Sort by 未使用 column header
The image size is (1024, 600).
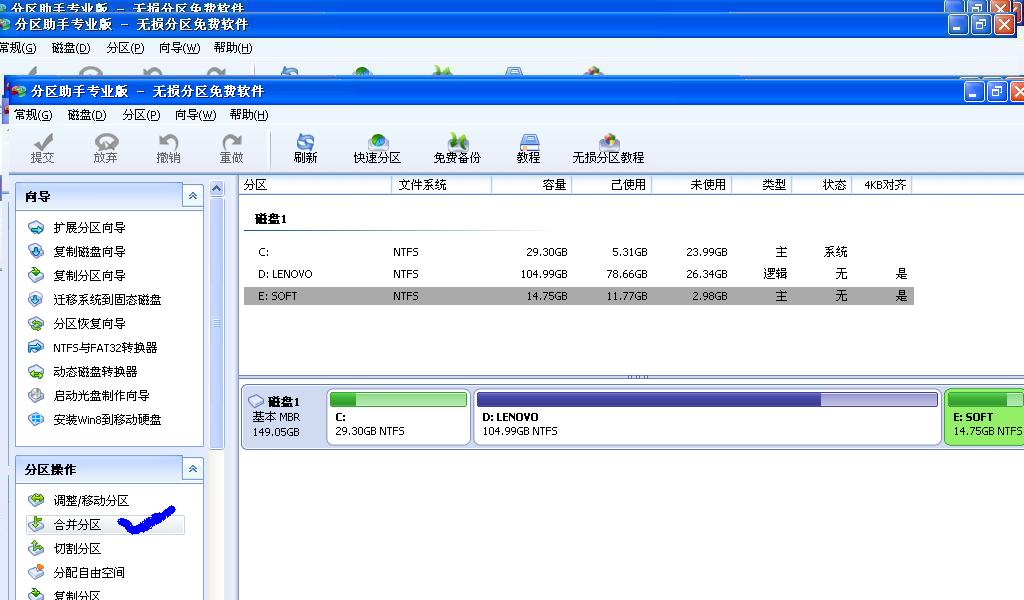click(x=692, y=185)
